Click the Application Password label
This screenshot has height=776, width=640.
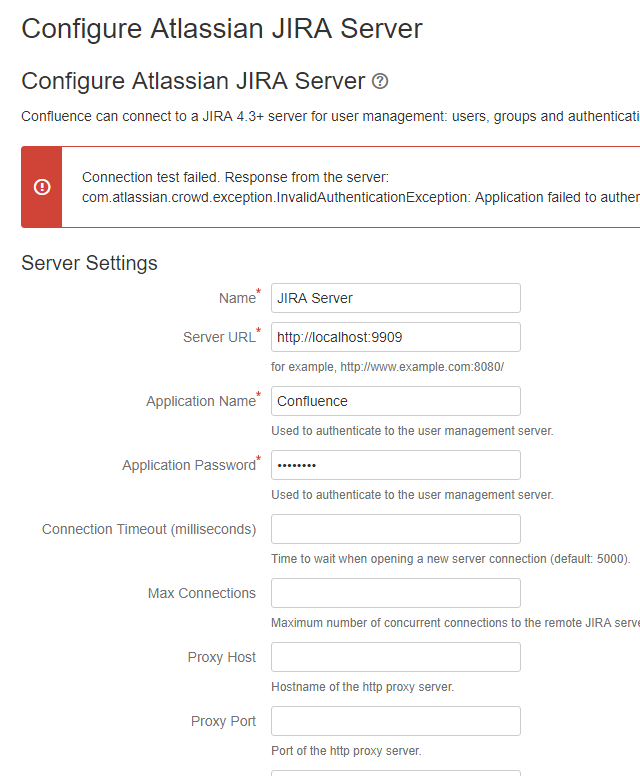pyautogui.click(x=189, y=465)
